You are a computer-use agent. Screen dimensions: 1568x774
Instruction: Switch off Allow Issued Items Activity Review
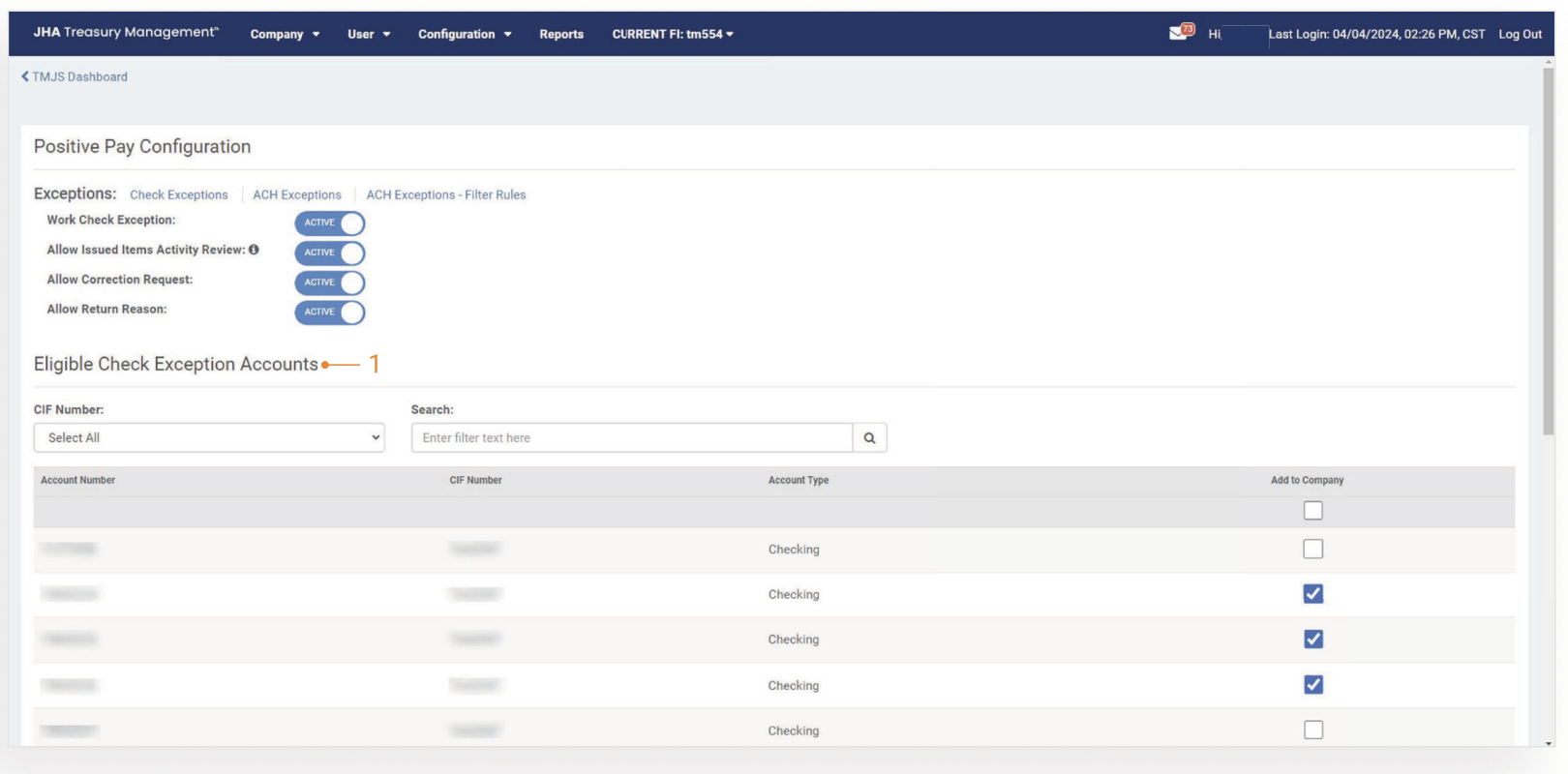[330, 253]
